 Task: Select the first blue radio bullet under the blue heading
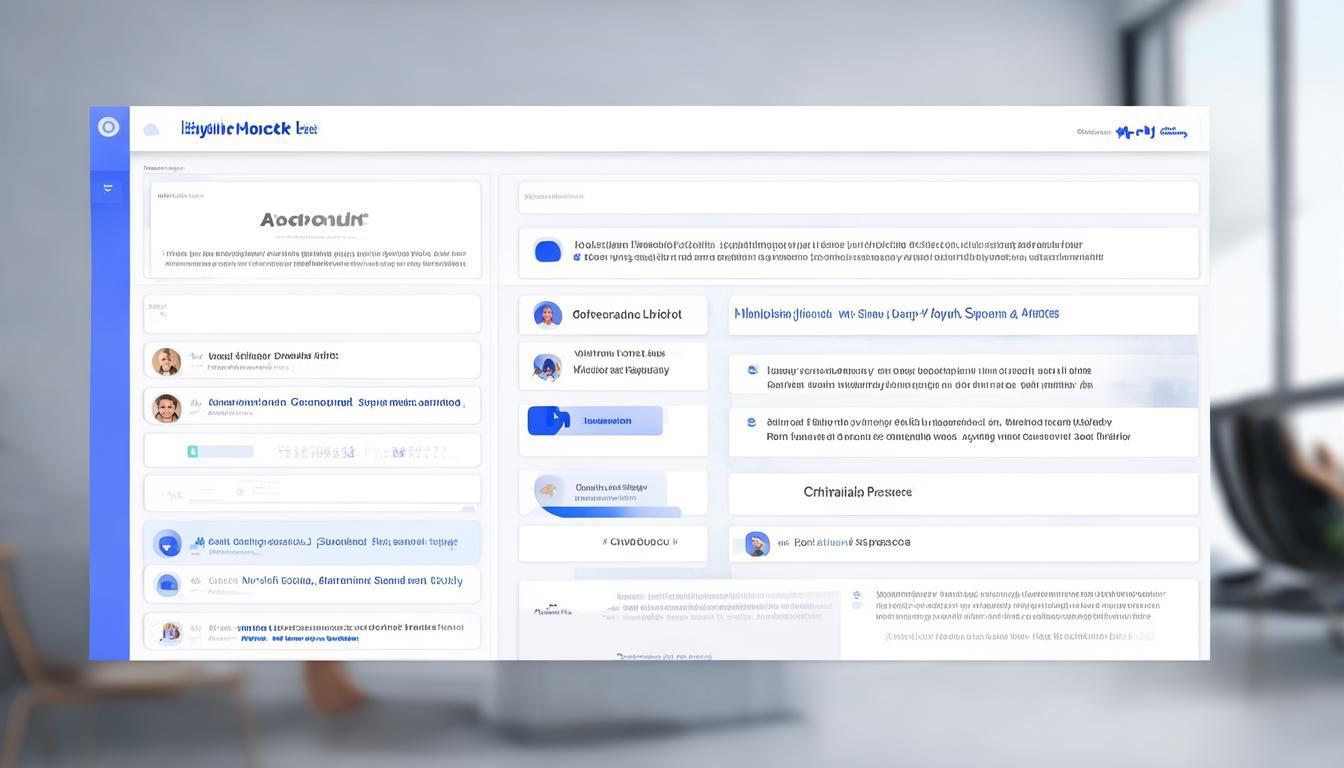(x=752, y=370)
